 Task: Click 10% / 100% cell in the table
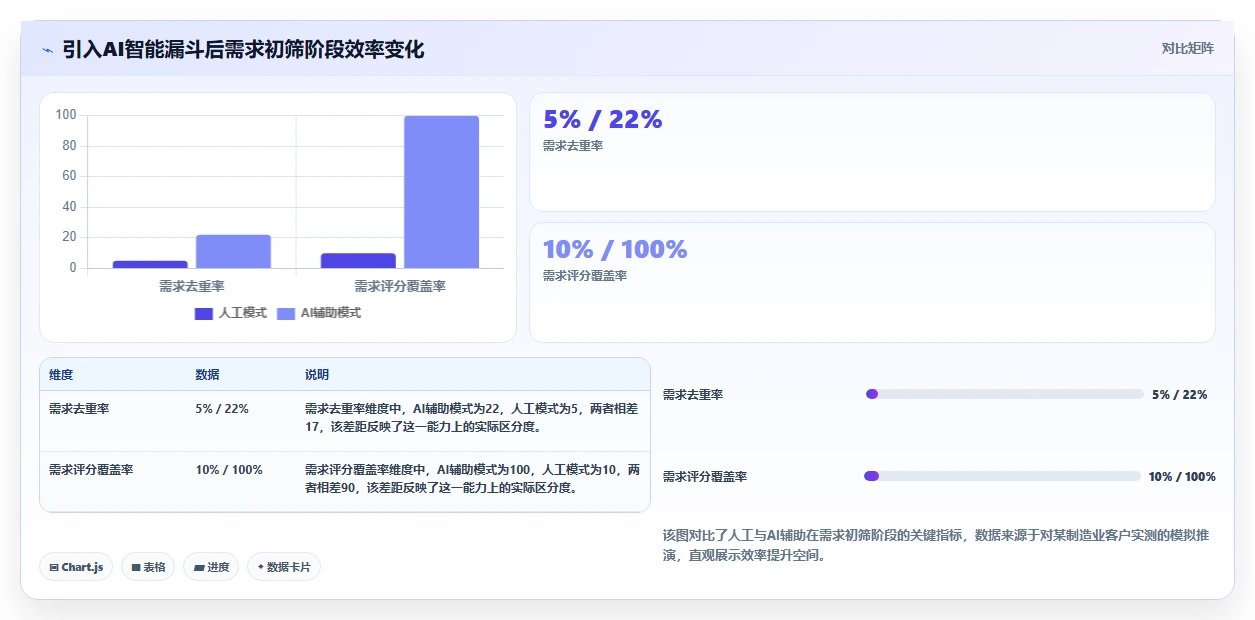tap(229, 470)
